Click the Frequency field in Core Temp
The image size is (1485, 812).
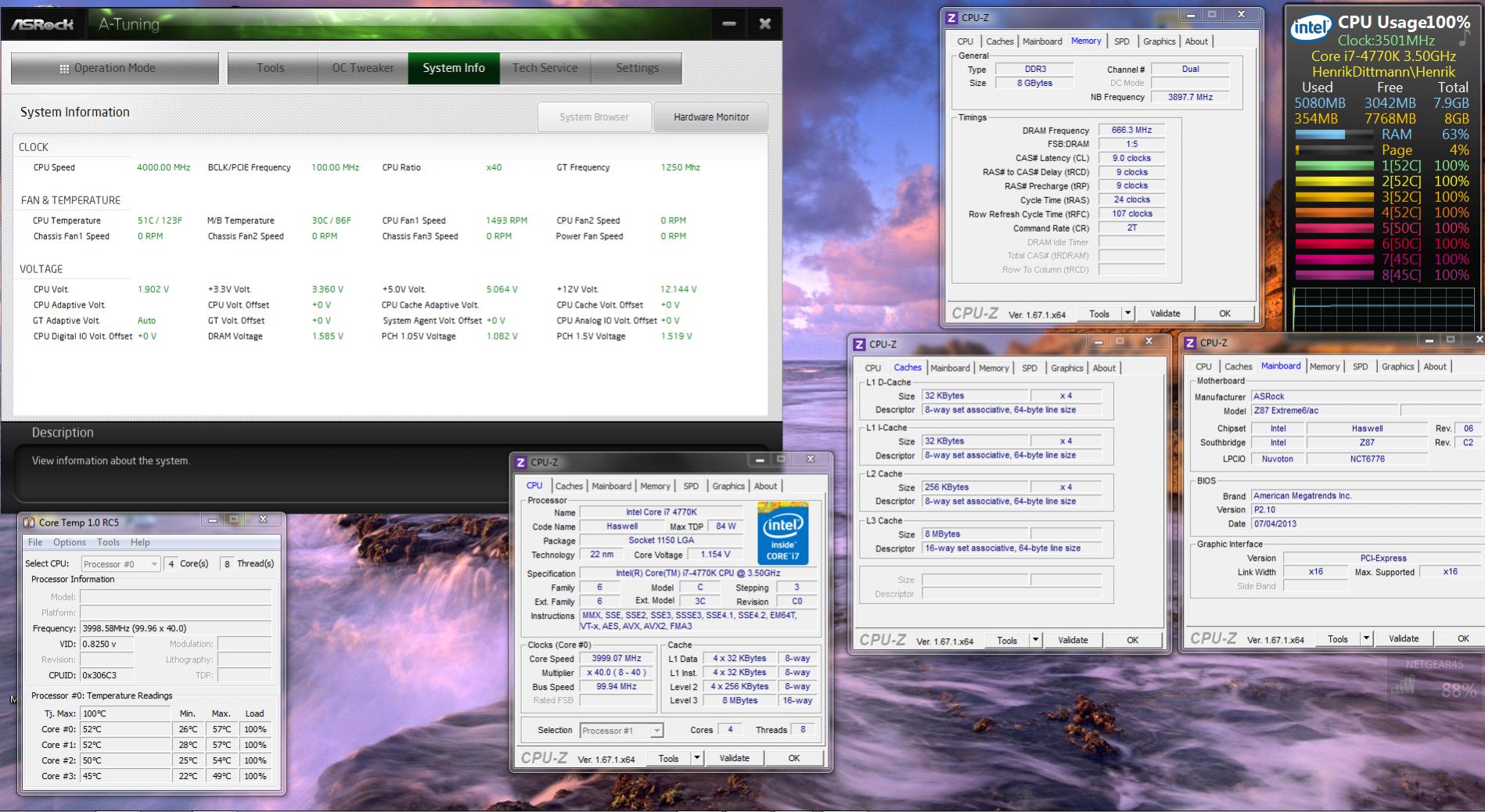[175, 628]
